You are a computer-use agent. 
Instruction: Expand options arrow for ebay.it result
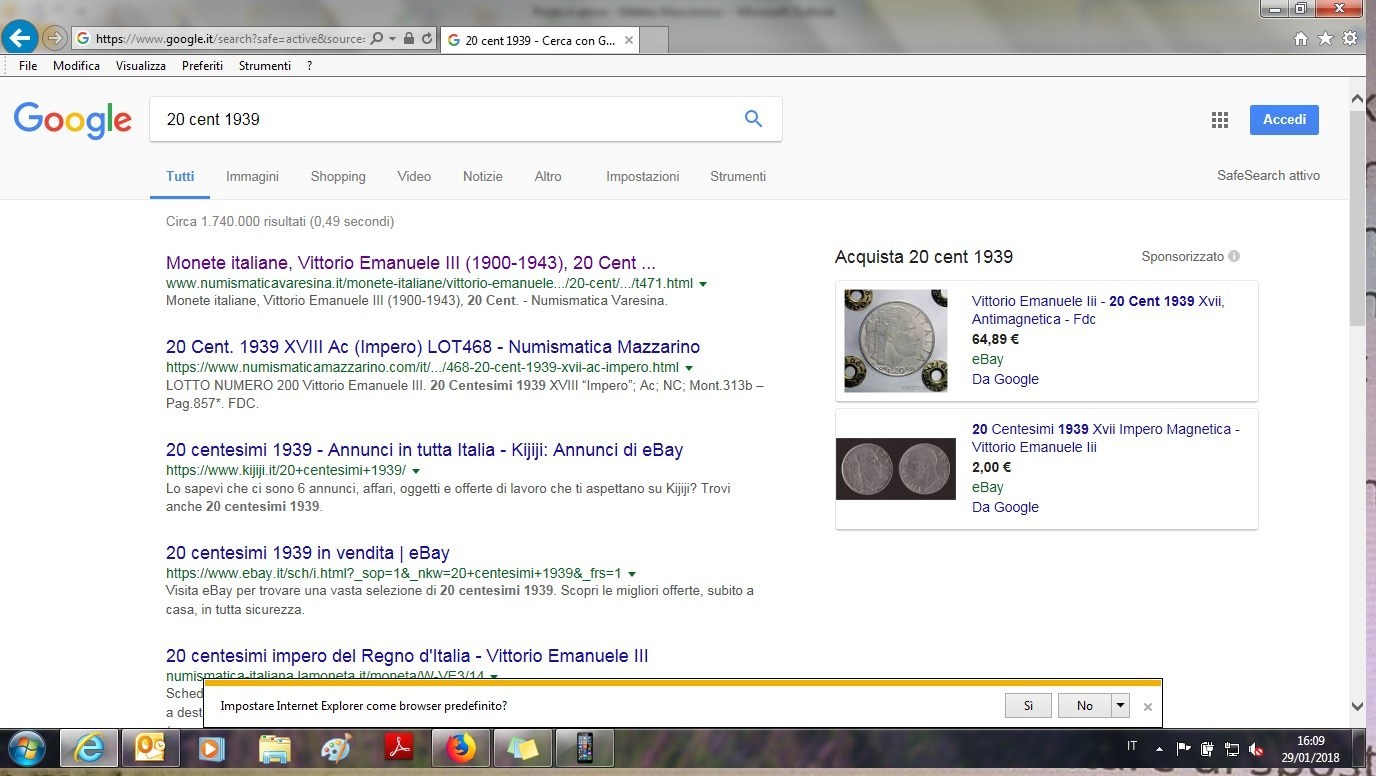[x=632, y=574]
